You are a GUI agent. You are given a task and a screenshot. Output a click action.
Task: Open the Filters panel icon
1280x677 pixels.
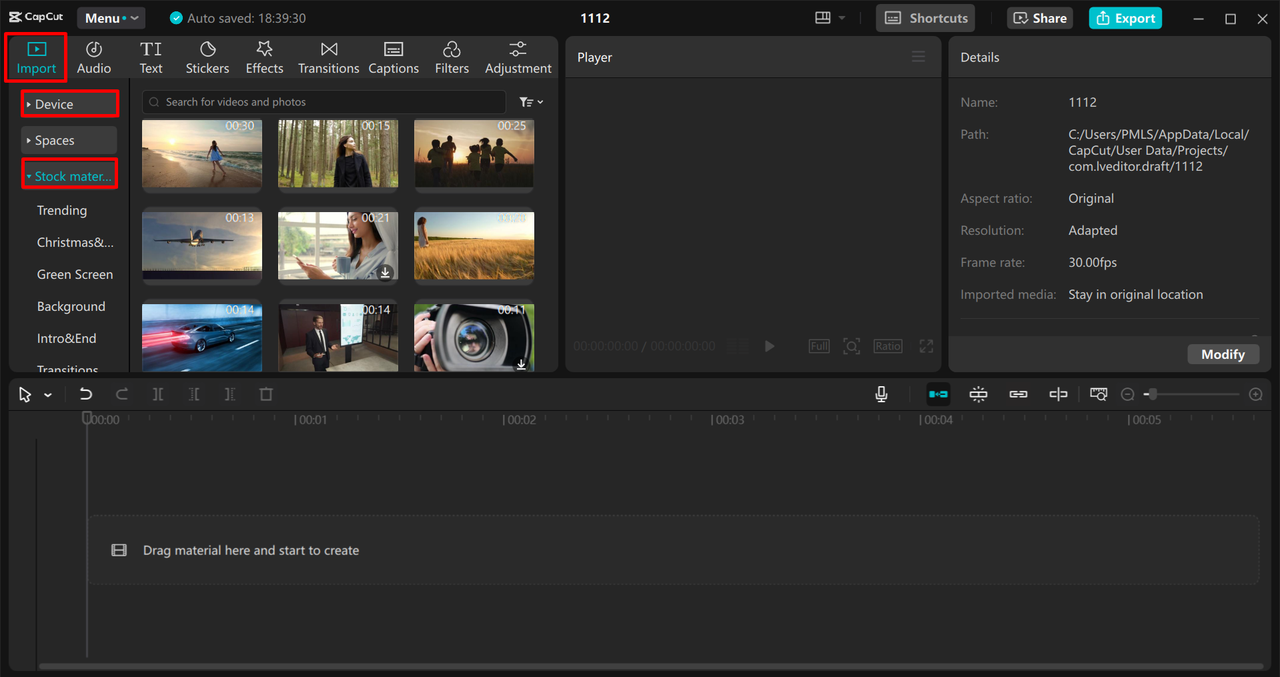[451, 58]
